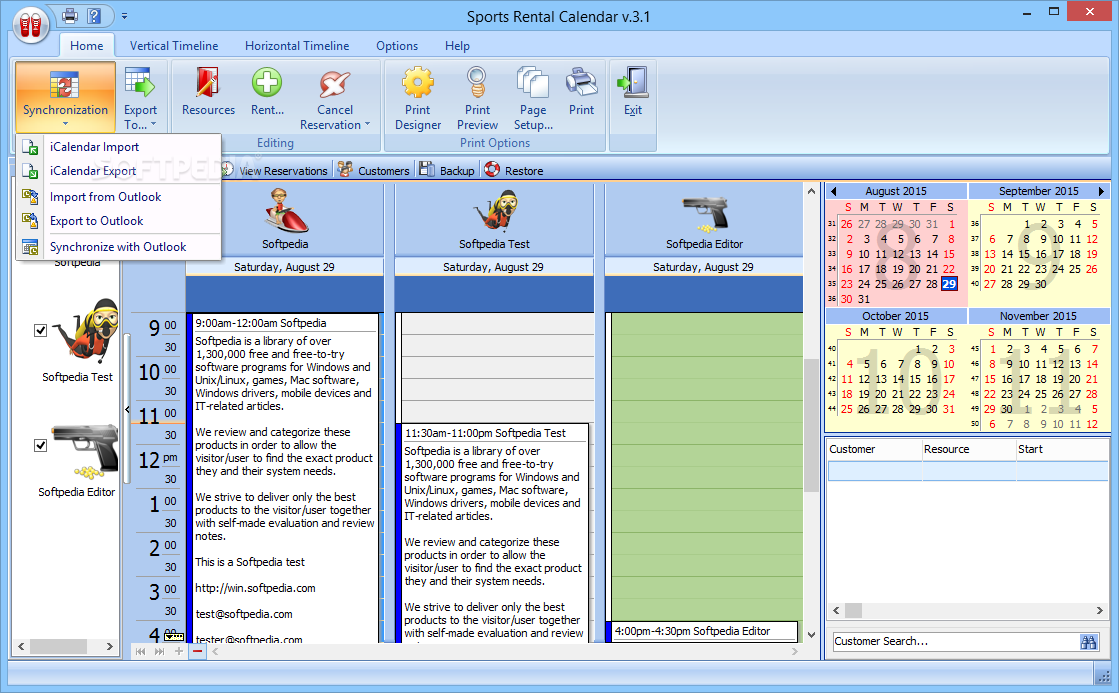
Task: Click the 12 pm time slot label
Action: [x=158, y=460]
